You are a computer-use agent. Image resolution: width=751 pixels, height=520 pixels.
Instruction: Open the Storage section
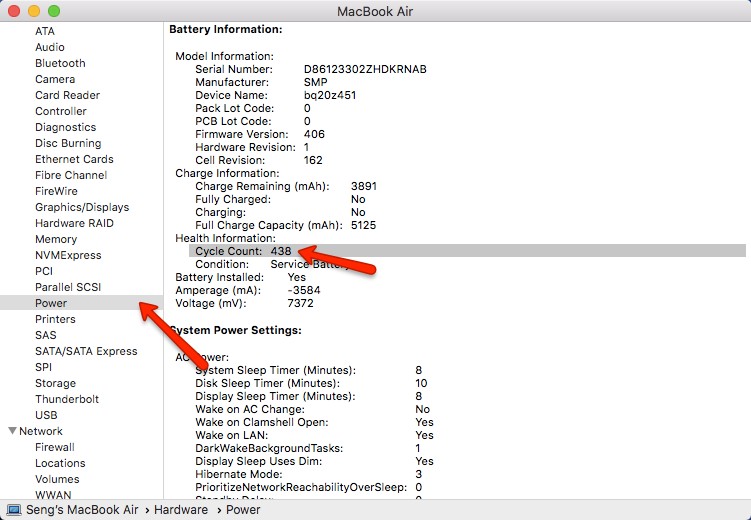55,383
